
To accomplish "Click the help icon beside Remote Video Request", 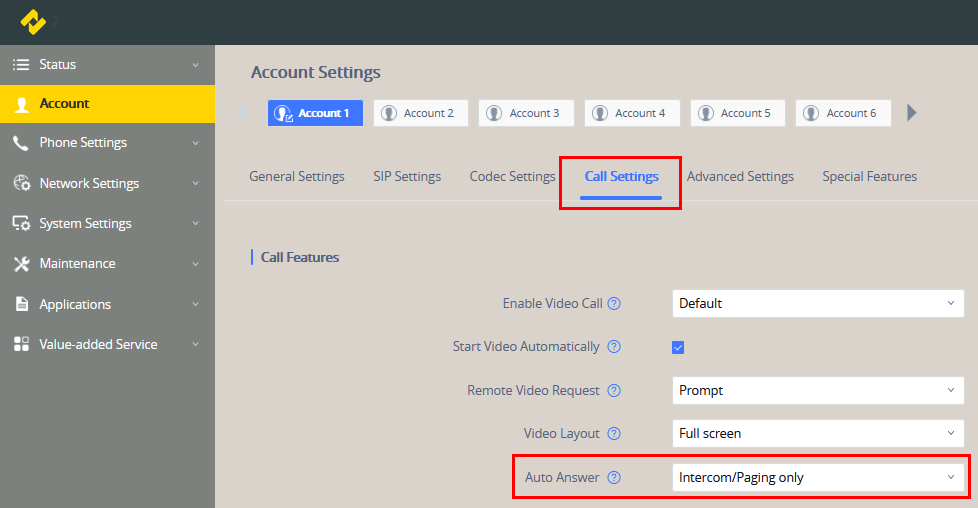I will click(x=615, y=391).
